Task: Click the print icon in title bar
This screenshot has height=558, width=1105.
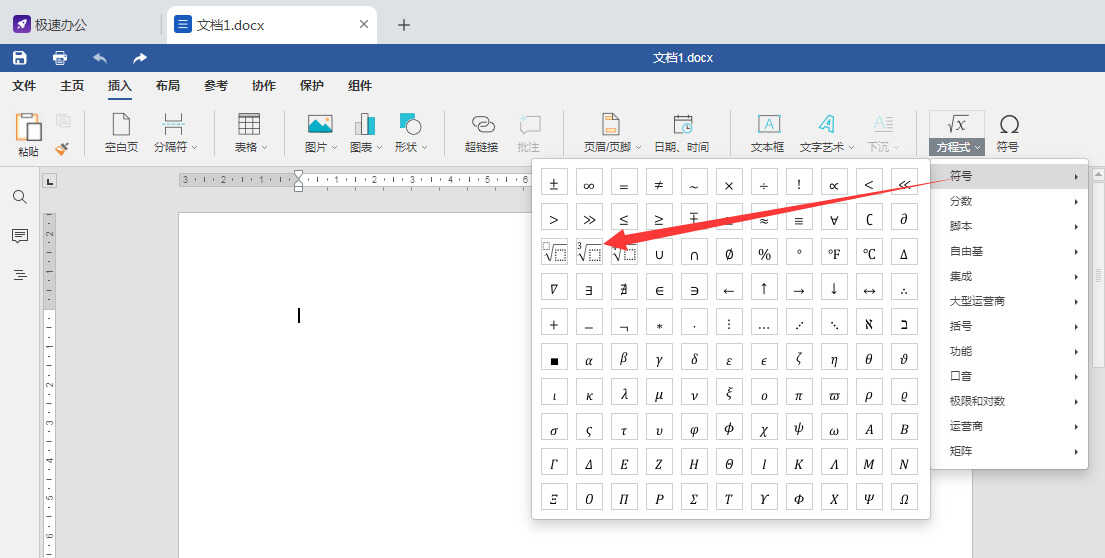Action: 60,58
